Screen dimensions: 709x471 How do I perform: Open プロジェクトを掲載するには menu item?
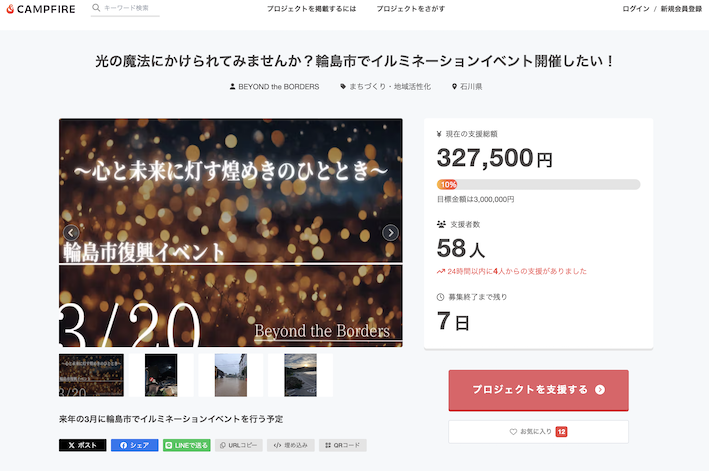312,9
